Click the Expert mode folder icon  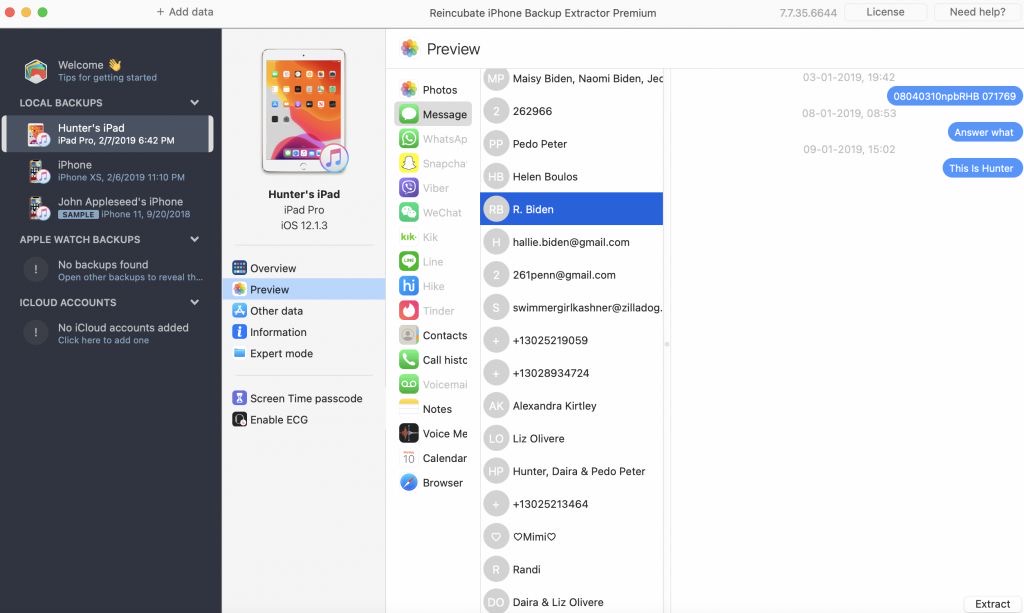pos(240,353)
